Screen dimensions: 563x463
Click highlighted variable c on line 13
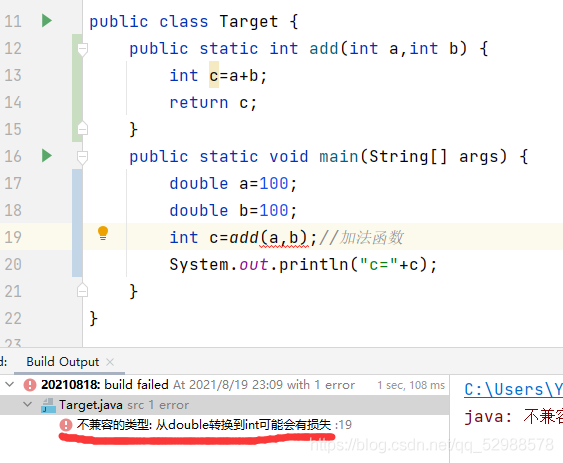pyautogui.click(x=214, y=75)
